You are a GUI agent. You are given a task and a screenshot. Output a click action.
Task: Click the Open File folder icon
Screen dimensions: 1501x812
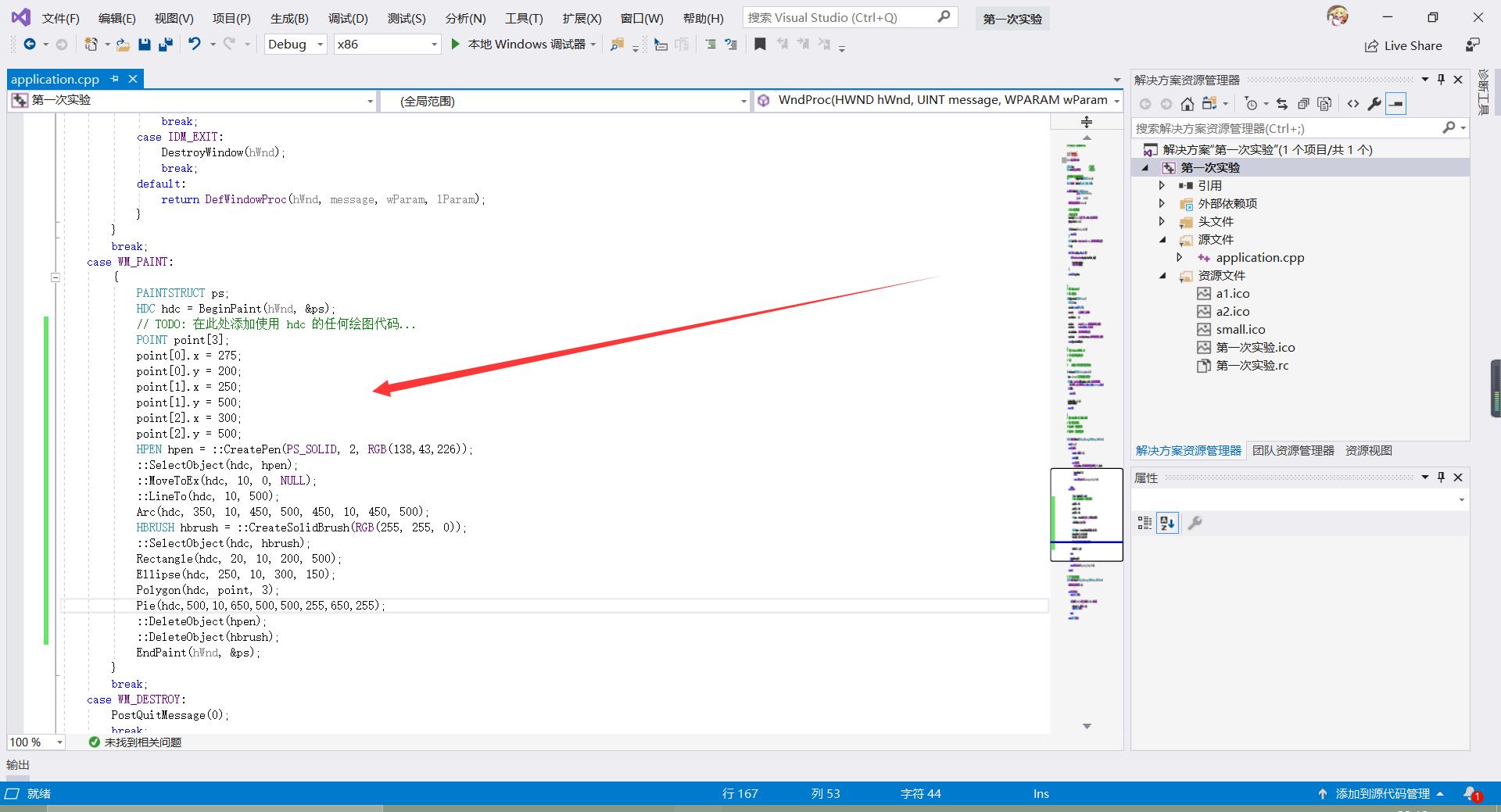[123, 45]
